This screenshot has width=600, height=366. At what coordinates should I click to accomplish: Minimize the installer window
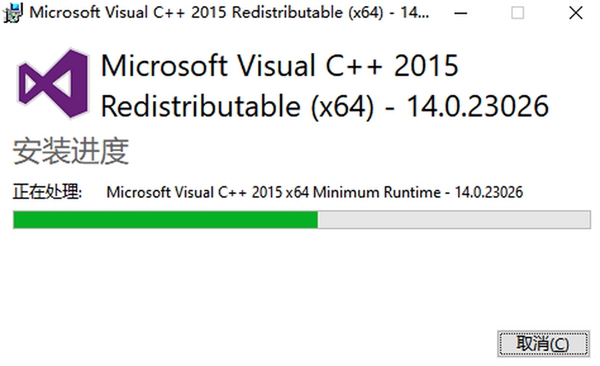point(461,13)
